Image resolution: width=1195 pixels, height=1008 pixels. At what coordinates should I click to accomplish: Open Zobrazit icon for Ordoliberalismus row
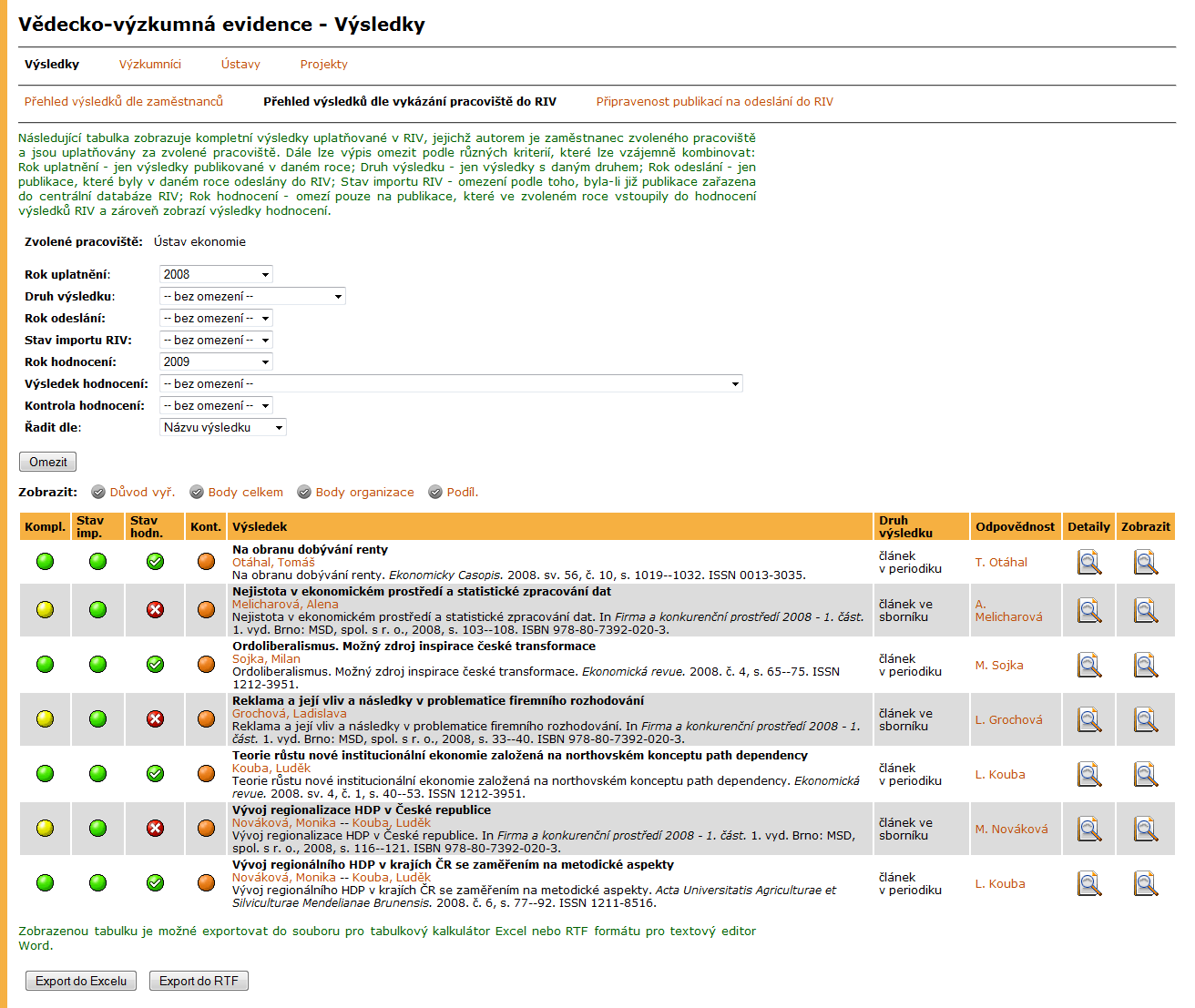pos(1146,665)
